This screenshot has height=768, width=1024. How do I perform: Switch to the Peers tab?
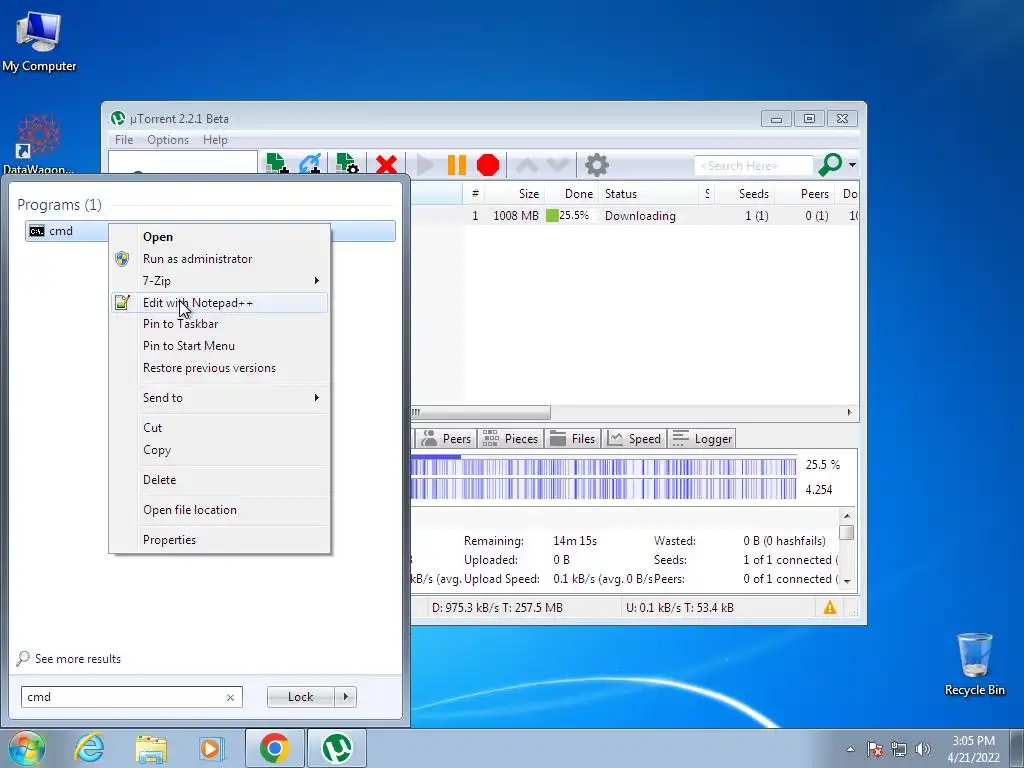pyautogui.click(x=447, y=438)
